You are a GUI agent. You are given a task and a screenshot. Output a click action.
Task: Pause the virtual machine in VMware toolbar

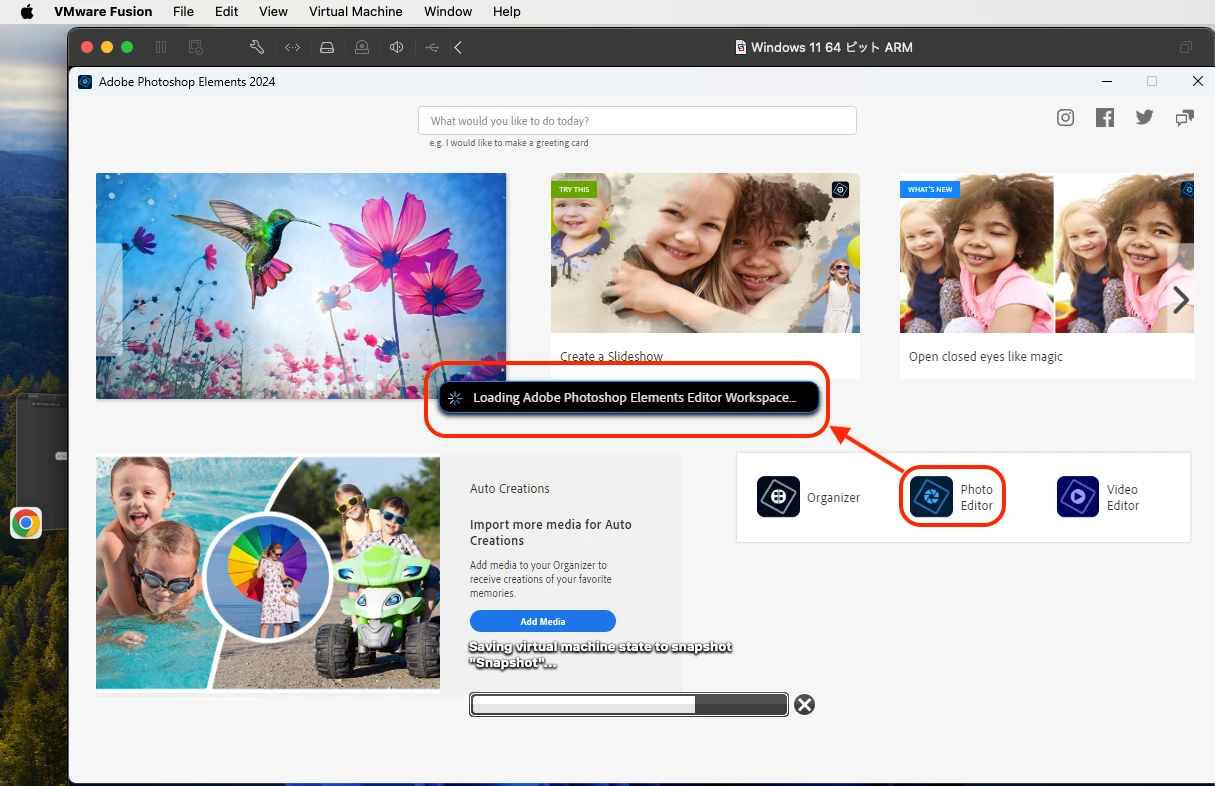tap(161, 47)
